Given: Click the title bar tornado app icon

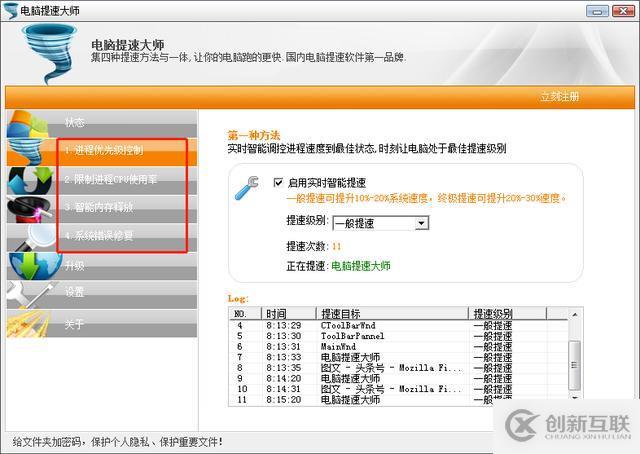Looking at the screenshot, I should pos(11,11).
